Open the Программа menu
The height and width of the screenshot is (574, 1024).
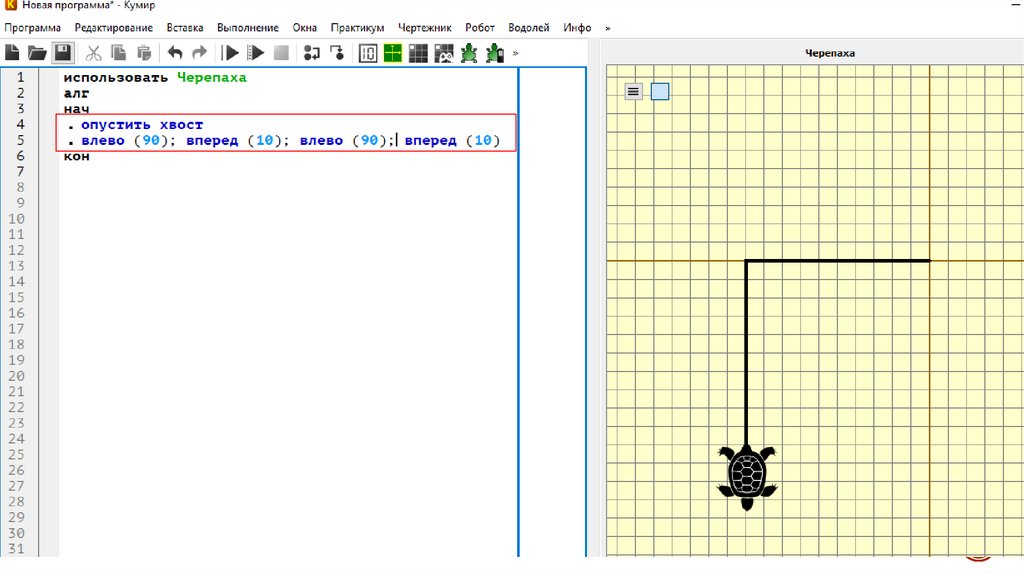(x=32, y=28)
